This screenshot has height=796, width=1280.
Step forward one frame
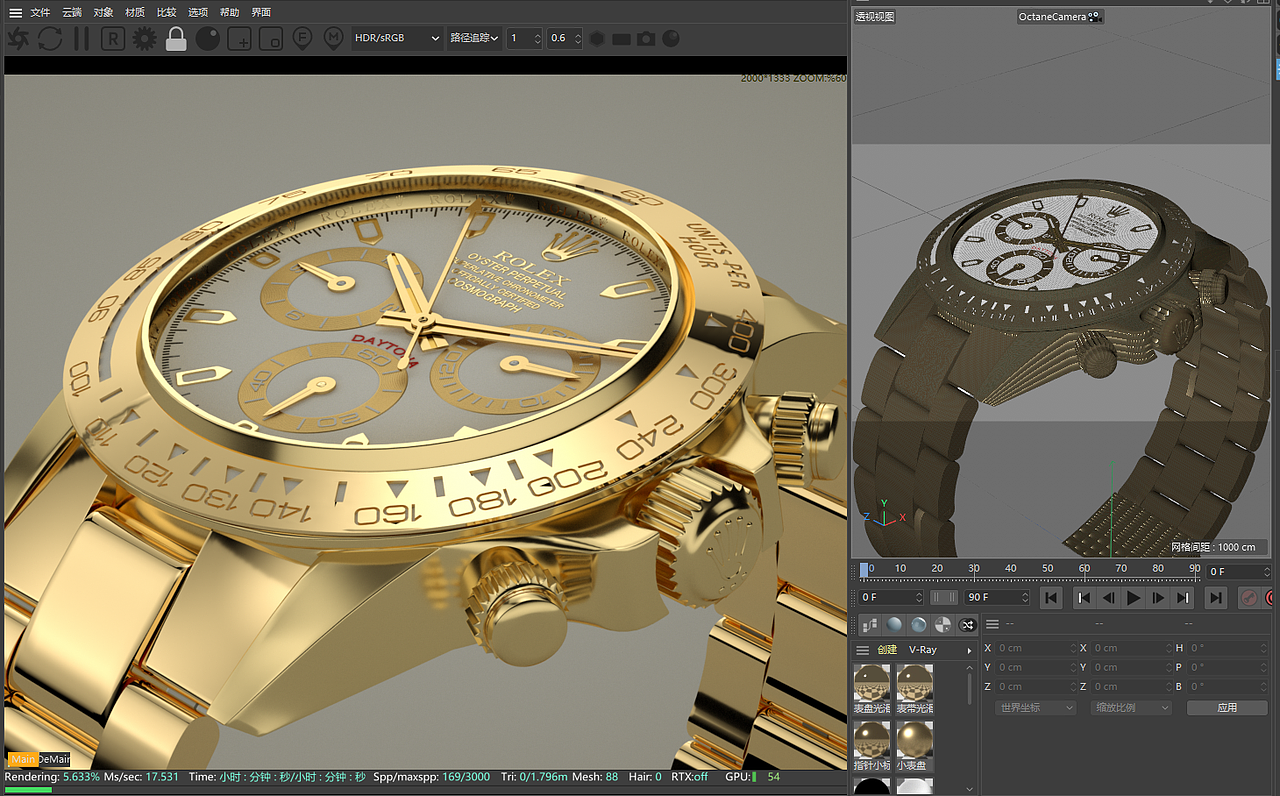[1158, 598]
